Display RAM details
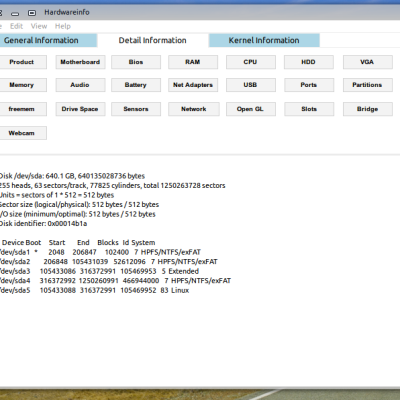 point(193,62)
